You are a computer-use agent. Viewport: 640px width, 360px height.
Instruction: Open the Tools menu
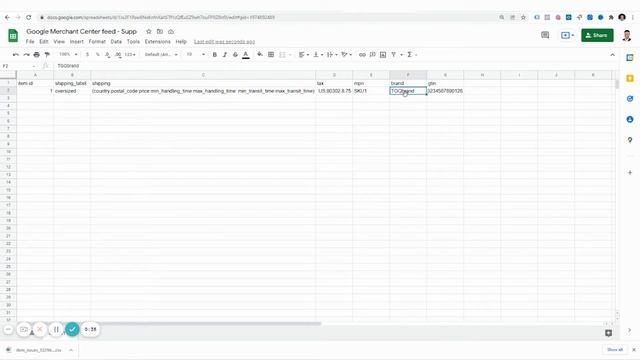pyautogui.click(x=133, y=42)
